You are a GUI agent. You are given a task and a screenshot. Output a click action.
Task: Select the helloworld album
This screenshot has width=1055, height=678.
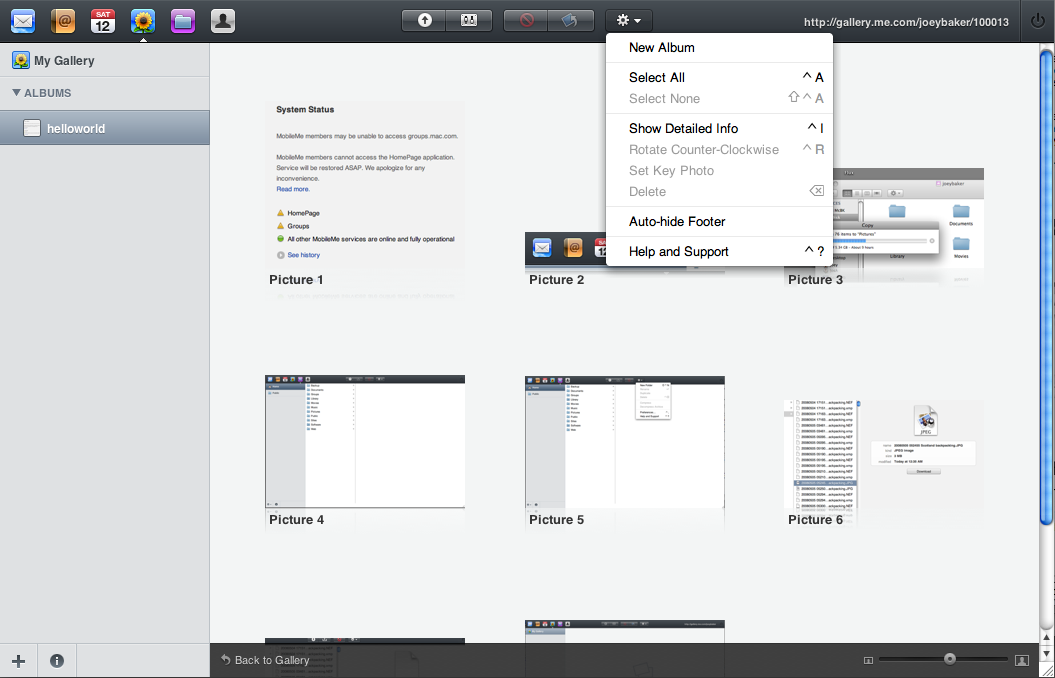click(x=105, y=128)
